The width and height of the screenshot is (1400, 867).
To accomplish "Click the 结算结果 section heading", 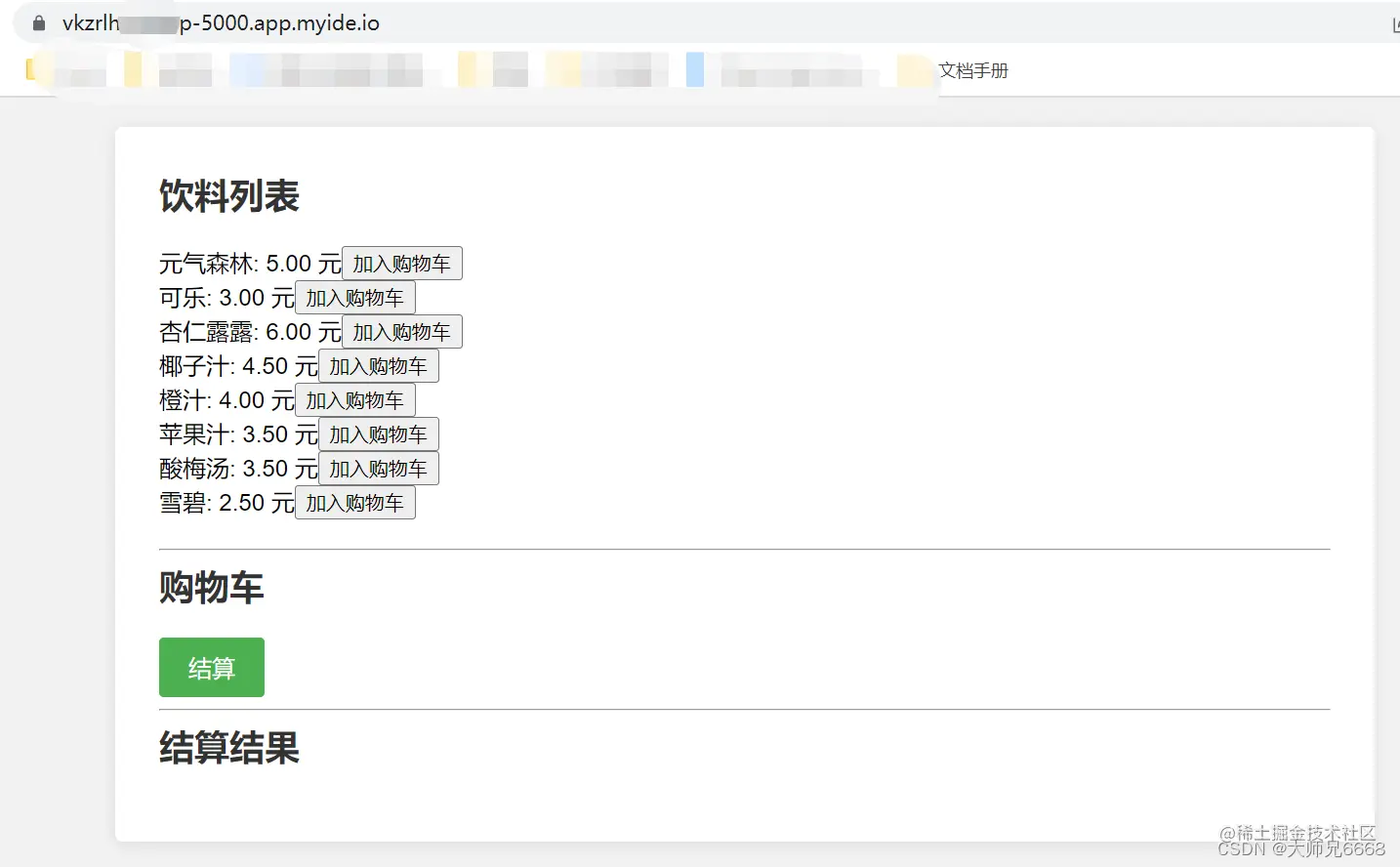I will pos(227,748).
